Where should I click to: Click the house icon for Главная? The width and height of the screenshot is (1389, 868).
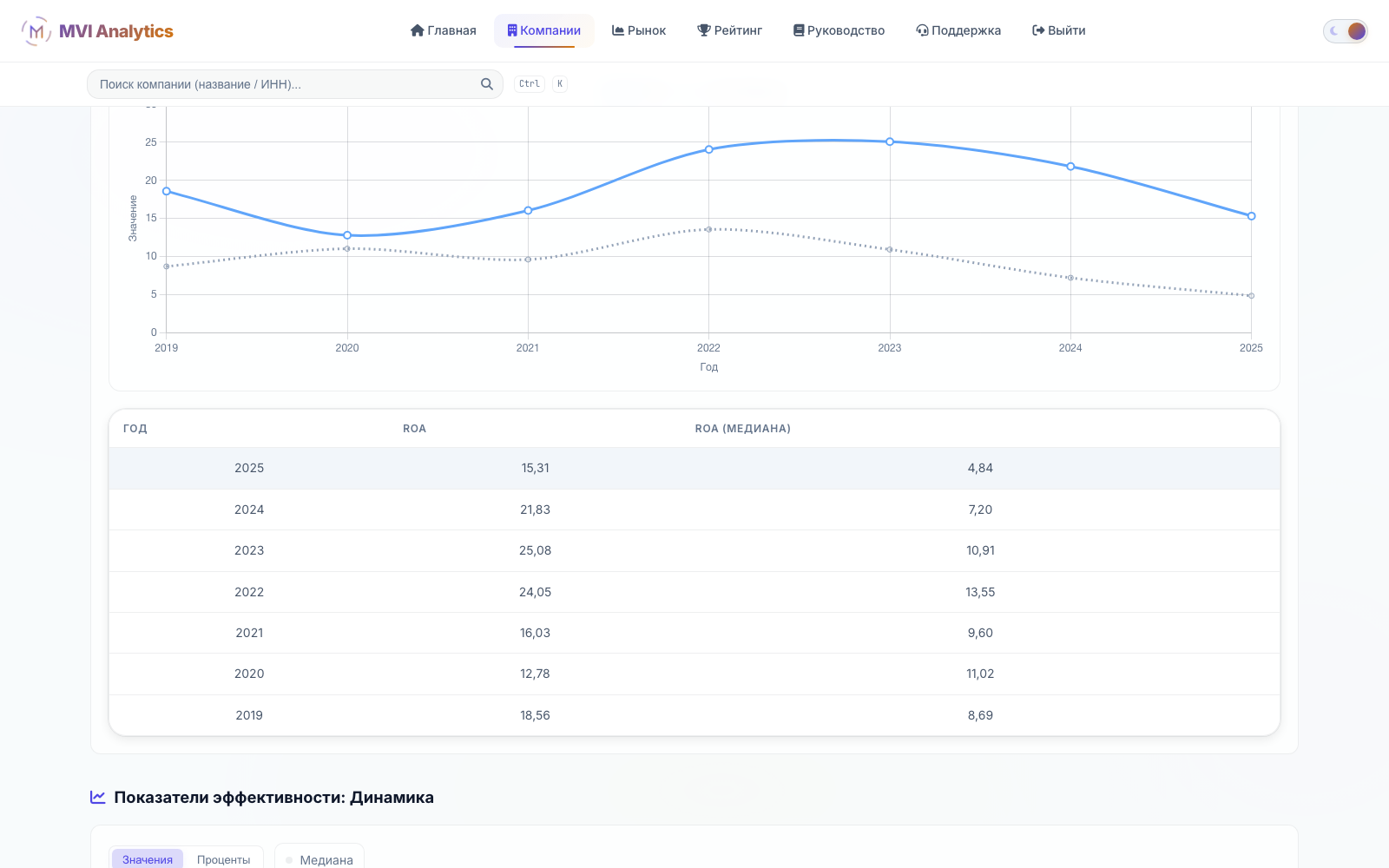pos(417,30)
